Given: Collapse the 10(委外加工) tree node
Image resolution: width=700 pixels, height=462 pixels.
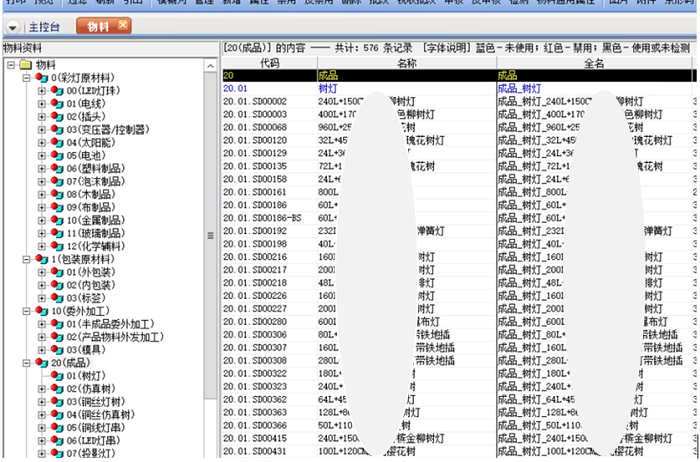Looking at the screenshot, I should [27, 311].
